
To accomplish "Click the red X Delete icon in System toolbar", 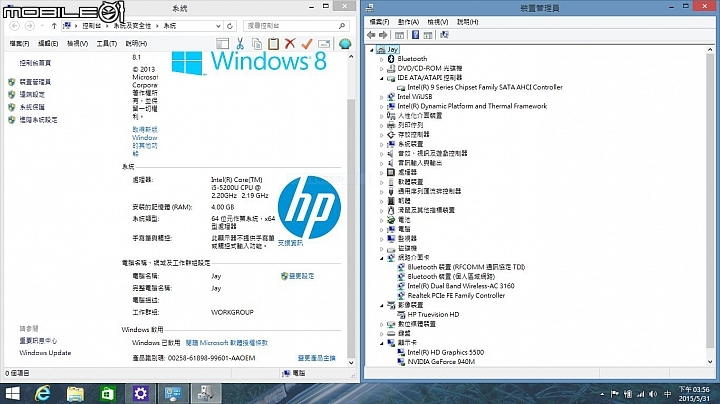I will tap(290, 44).
